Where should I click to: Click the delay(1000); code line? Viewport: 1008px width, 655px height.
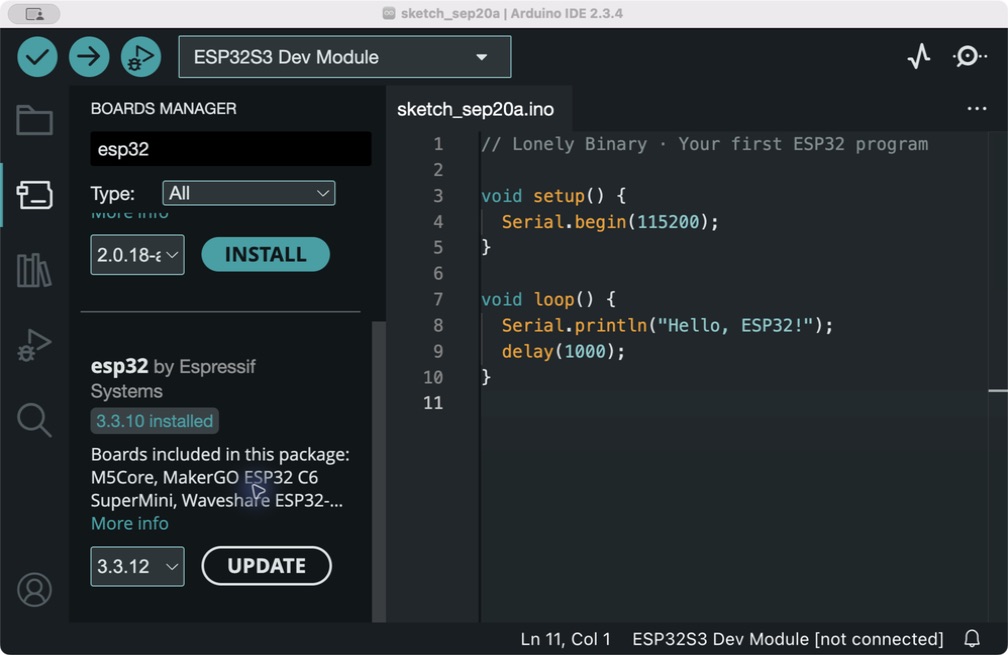tap(563, 352)
